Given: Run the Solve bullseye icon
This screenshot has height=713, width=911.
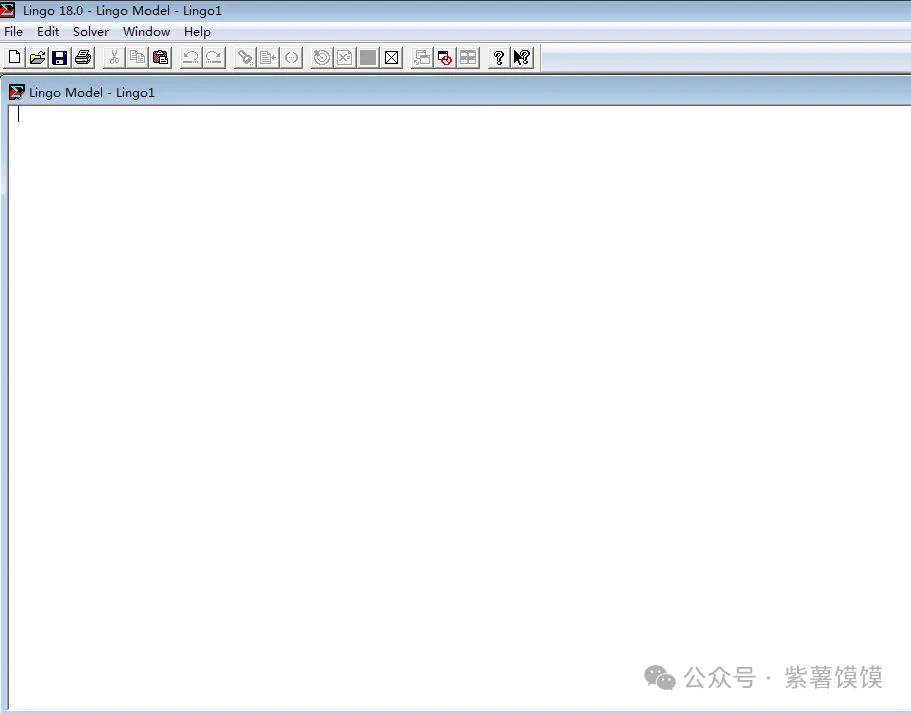Looking at the screenshot, I should coord(321,58).
